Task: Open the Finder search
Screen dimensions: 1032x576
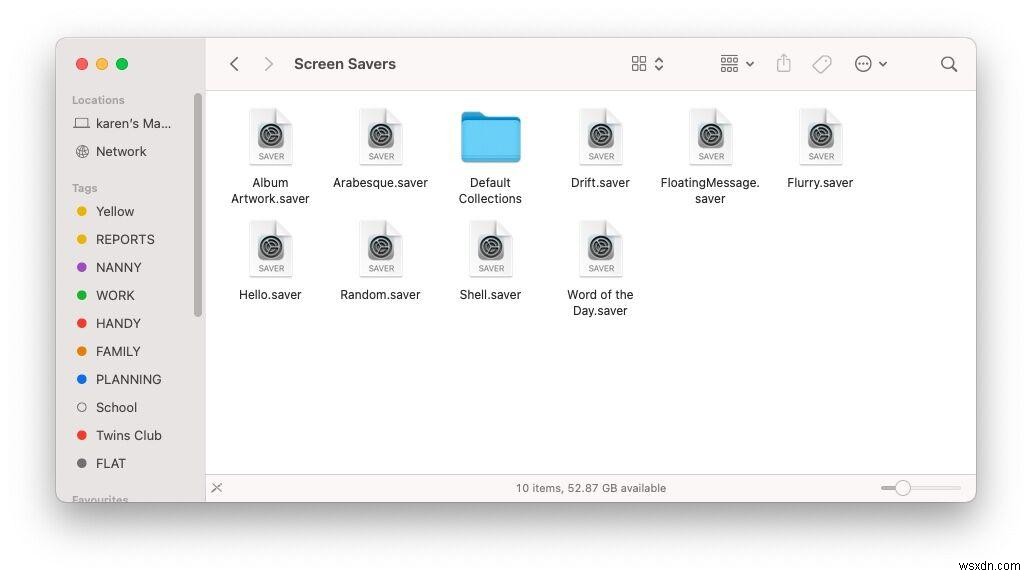Action: pyautogui.click(x=948, y=63)
